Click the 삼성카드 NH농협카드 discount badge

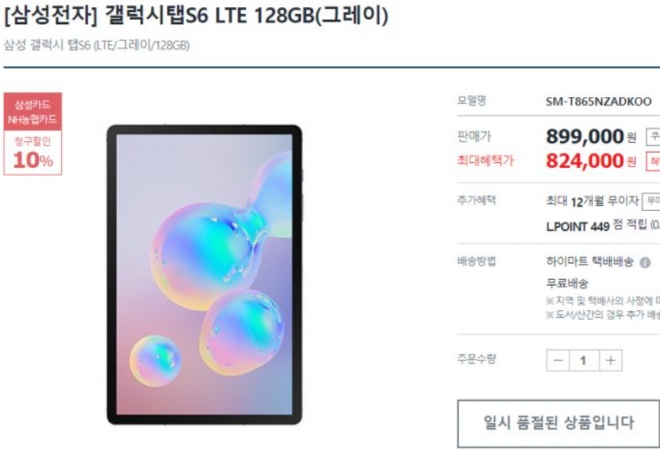tap(33, 112)
